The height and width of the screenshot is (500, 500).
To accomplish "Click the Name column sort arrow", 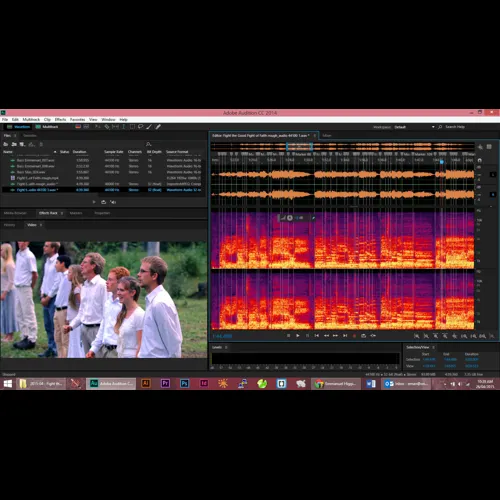I will click(55, 152).
